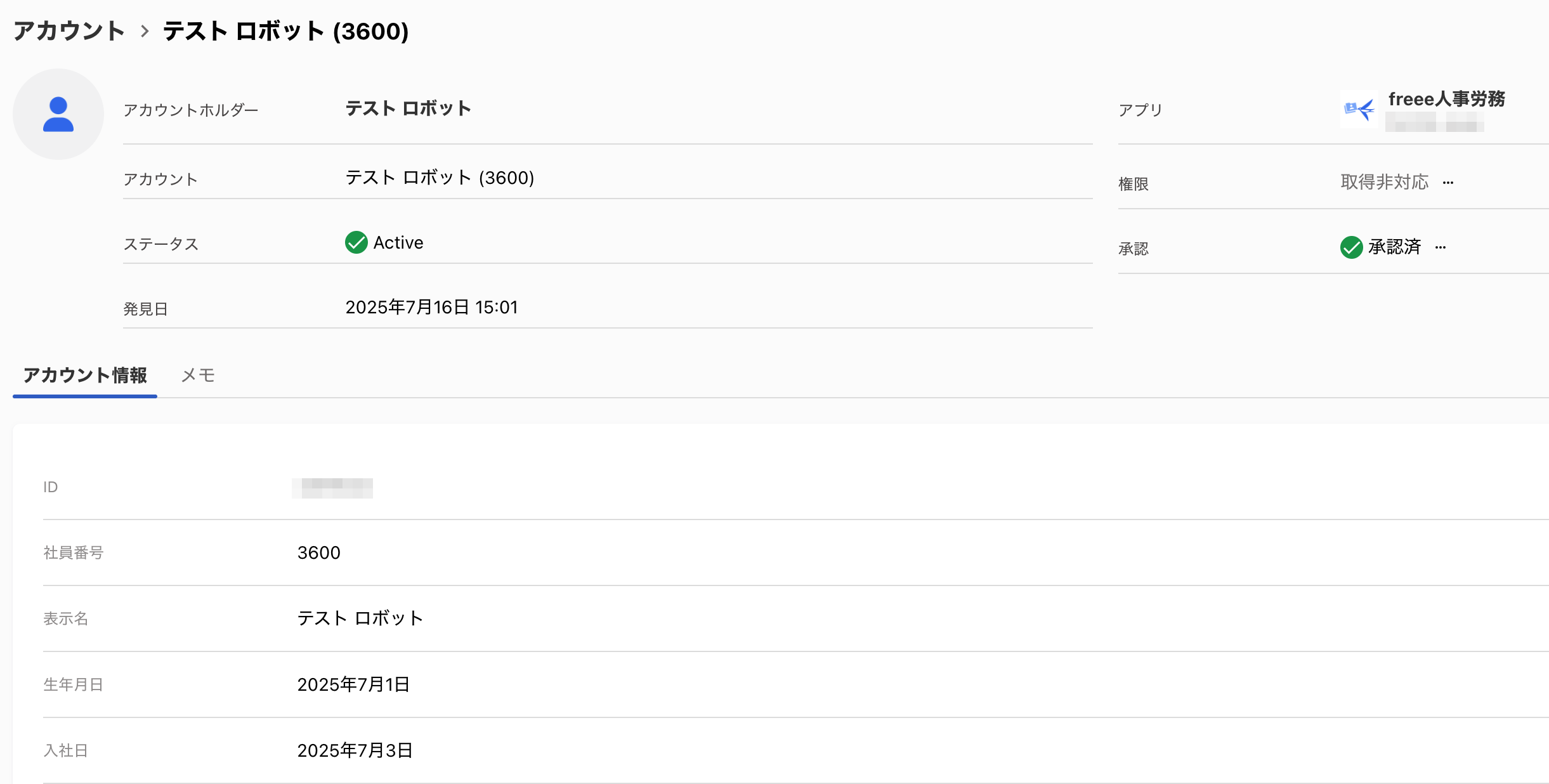The height and width of the screenshot is (784, 1549).
Task: Click the 表示名 value テスト ロボット
Action: (x=360, y=618)
